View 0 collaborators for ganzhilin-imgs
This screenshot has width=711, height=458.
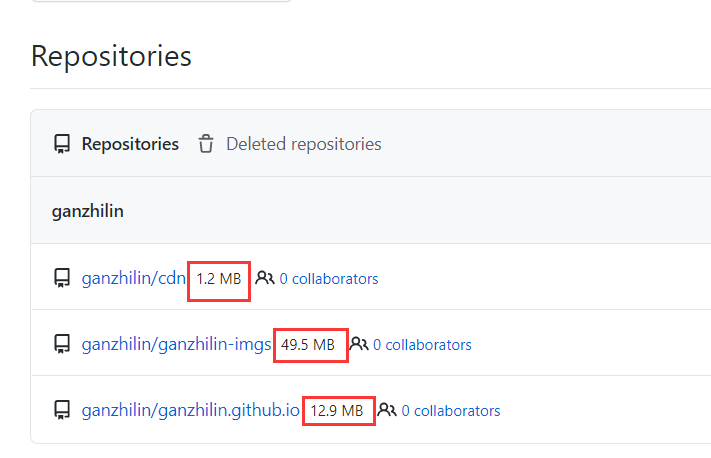coord(422,345)
